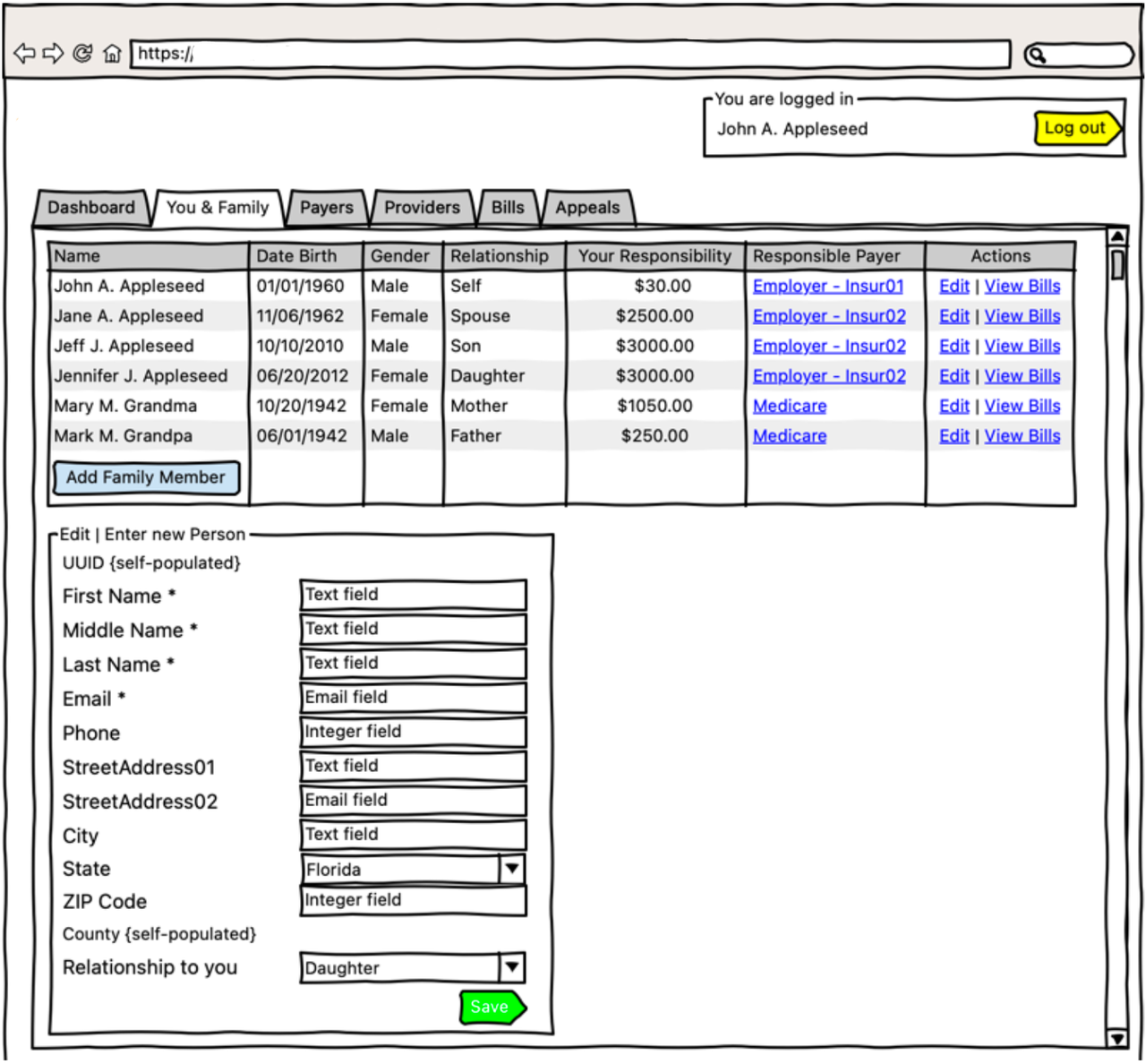Open the Dashboard tab
This screenshot has width=1146, height=1064.
(92, 207)
